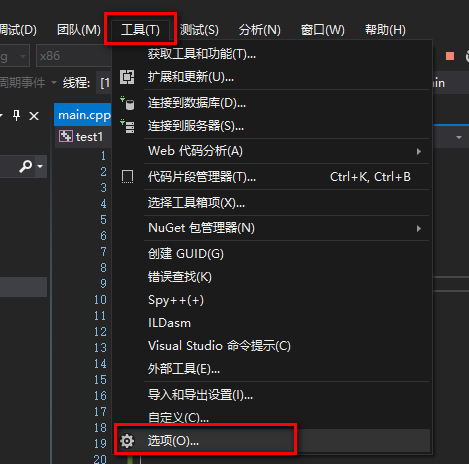
Task: Expand NuGet 包管理器(N) submenu arrow
Action: point(419,228)
